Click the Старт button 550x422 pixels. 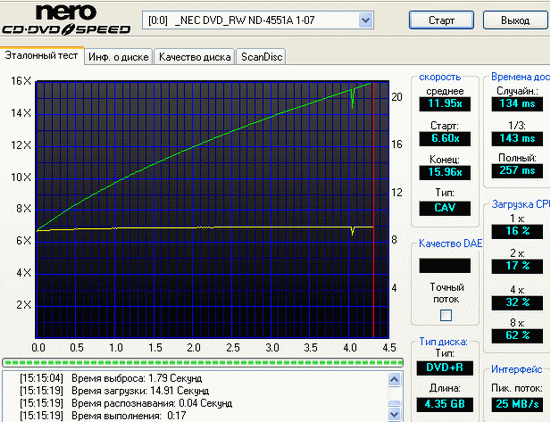[x=441, y=20]
